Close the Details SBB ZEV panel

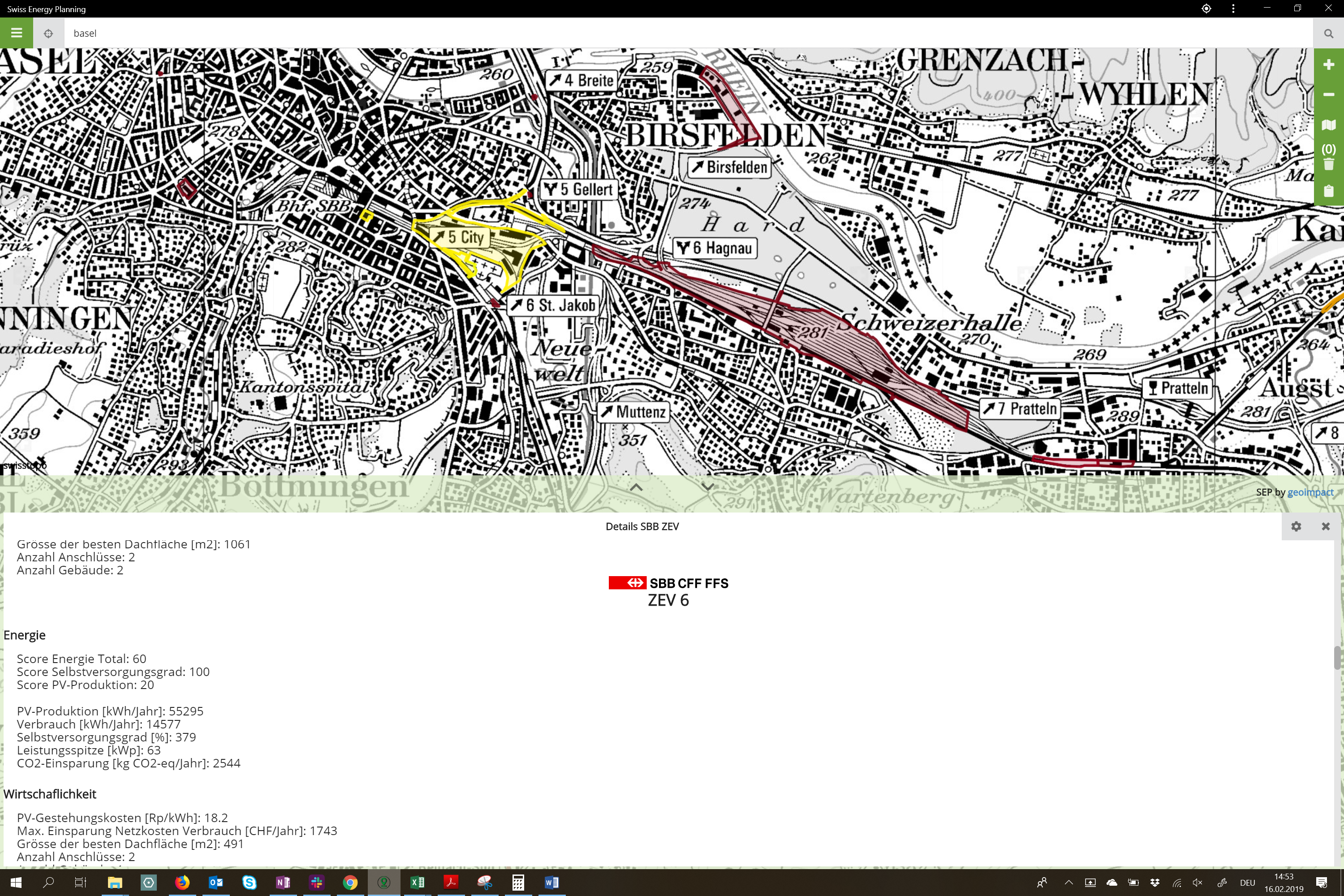click(1325, 526)
